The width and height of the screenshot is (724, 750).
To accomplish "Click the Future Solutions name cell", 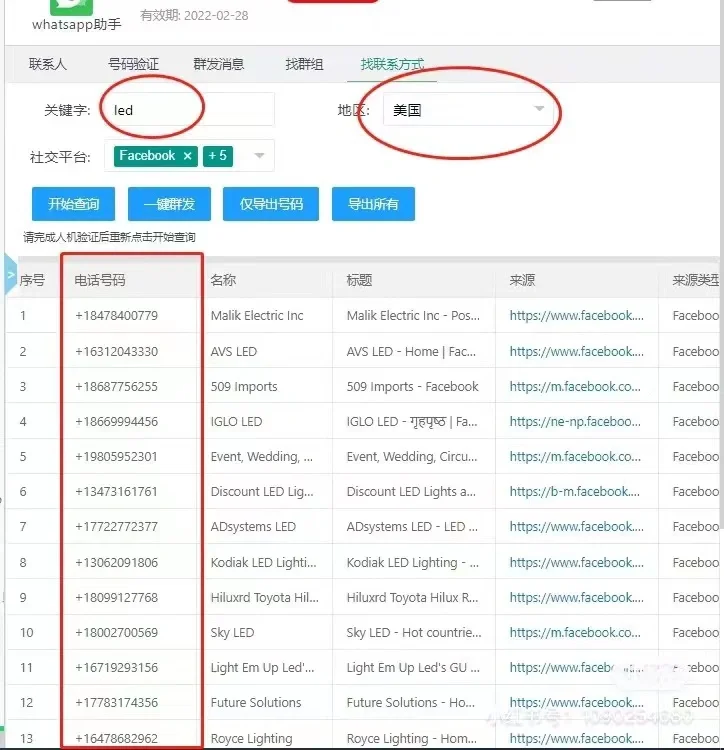I will (256, 702).
